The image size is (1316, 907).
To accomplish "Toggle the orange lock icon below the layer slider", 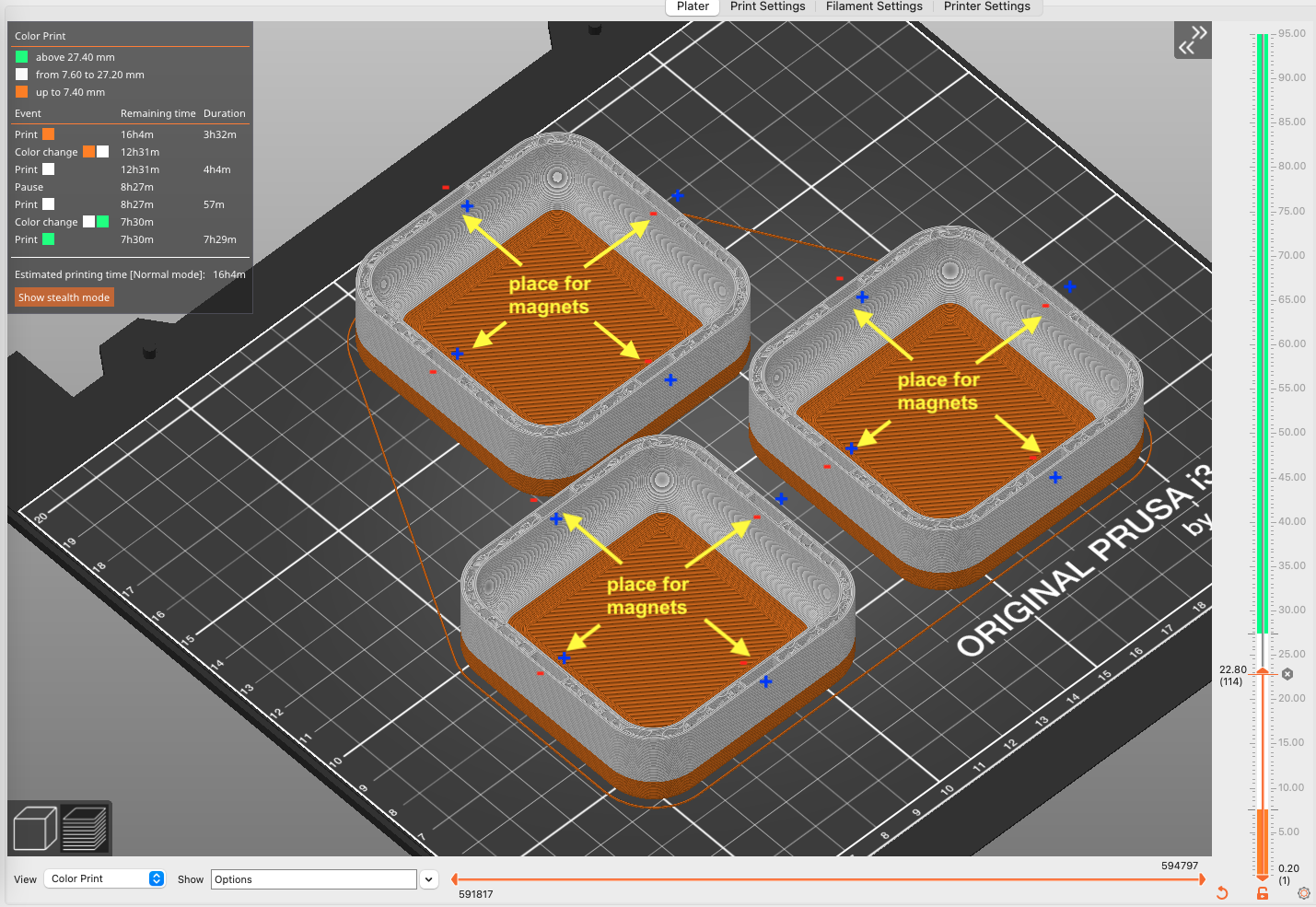I will click(x=1263, y=893).
